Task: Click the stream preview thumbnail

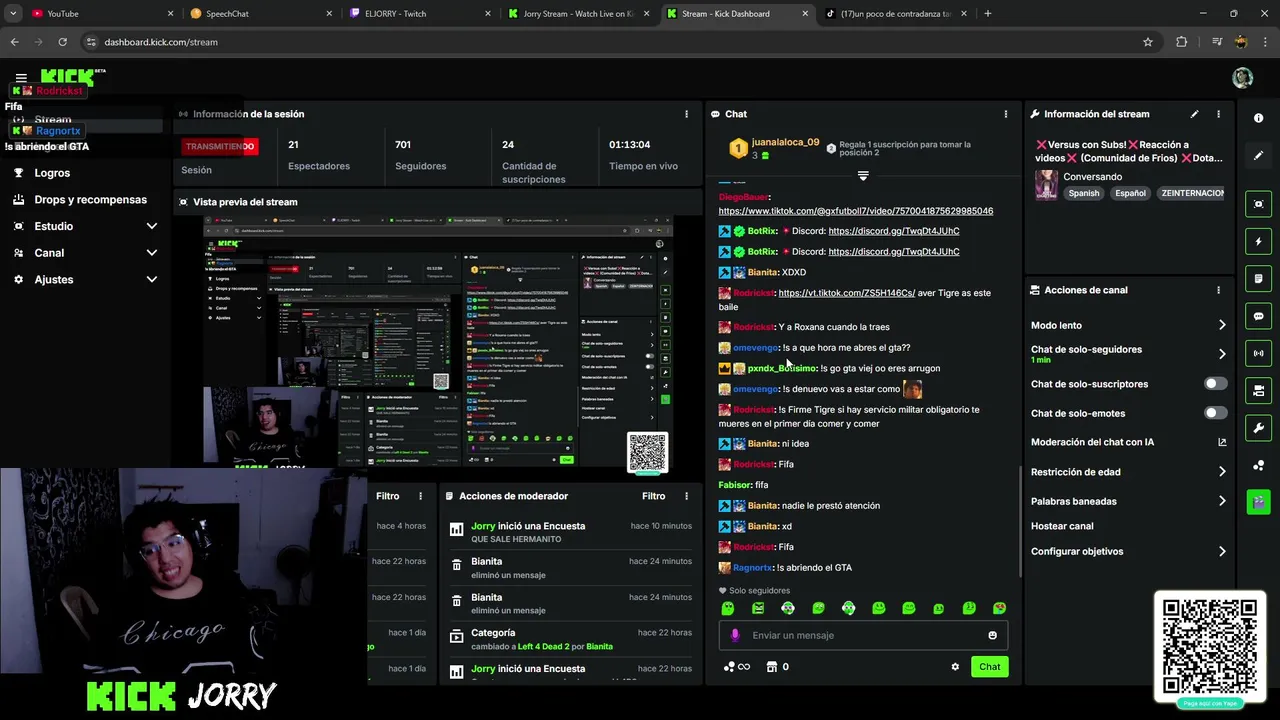Action: coord(437,340)
